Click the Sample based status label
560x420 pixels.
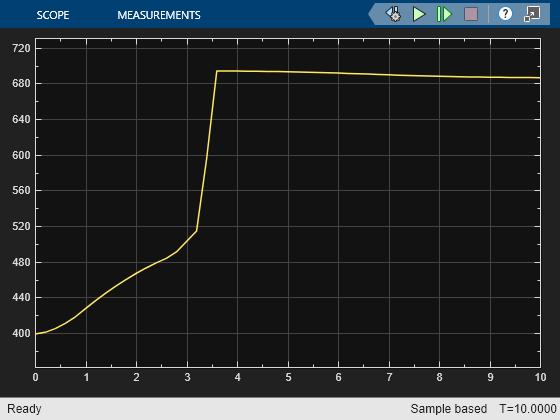449,409
